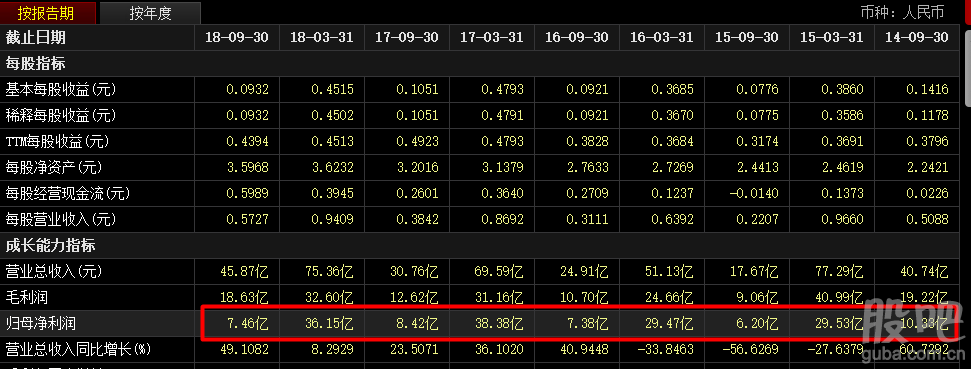971x369 pixels.
Task: Select the 营业总收入同比增长(%) row label
Action: tap(78, 350)
